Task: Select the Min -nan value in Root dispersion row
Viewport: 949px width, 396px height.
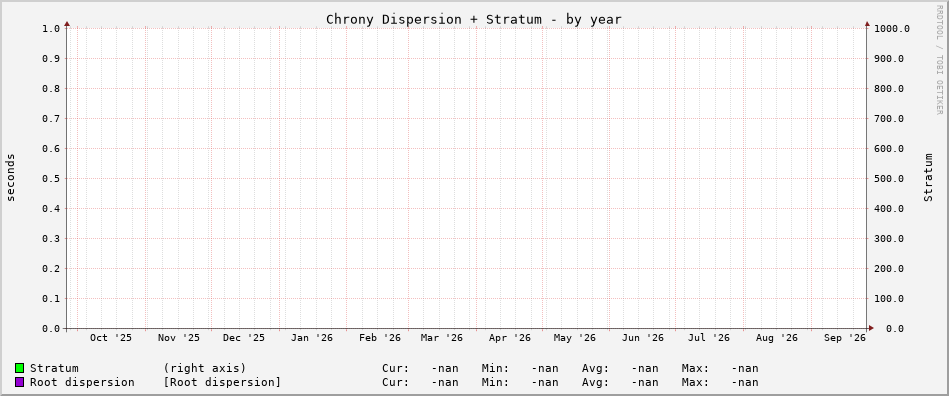Action: coord(545,383)
